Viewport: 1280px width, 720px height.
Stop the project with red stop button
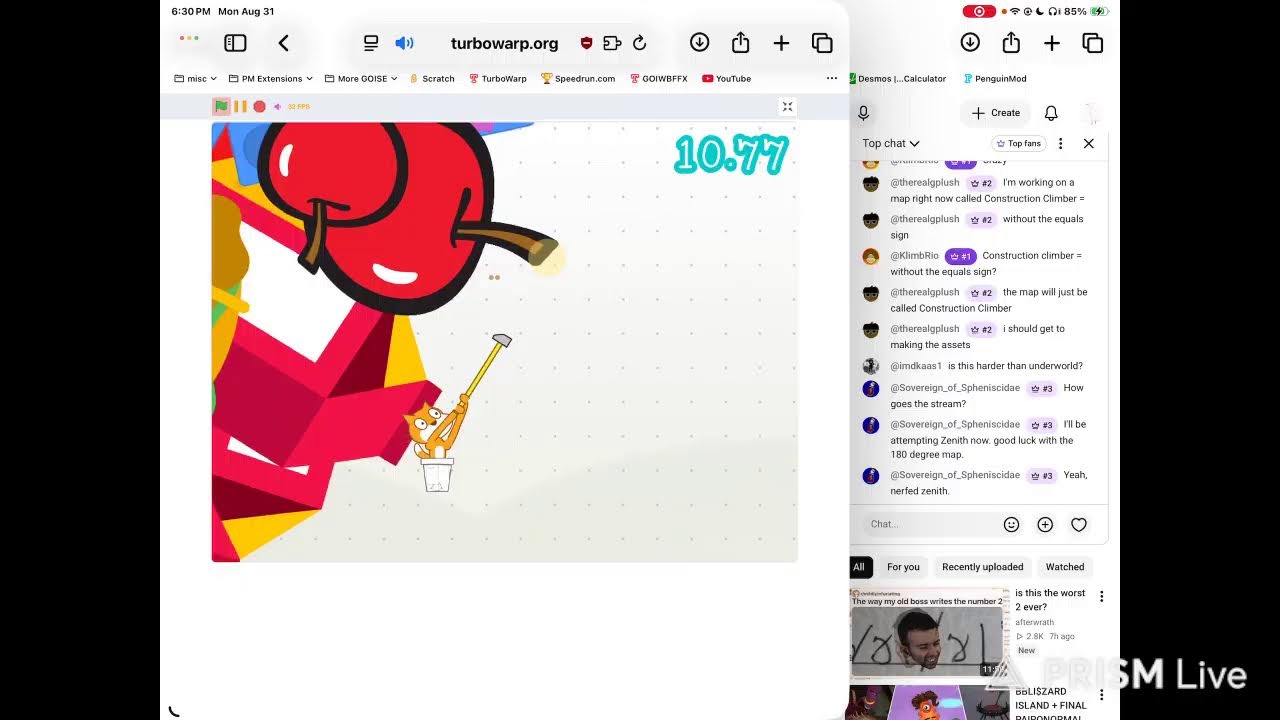(x=259, y=106)
